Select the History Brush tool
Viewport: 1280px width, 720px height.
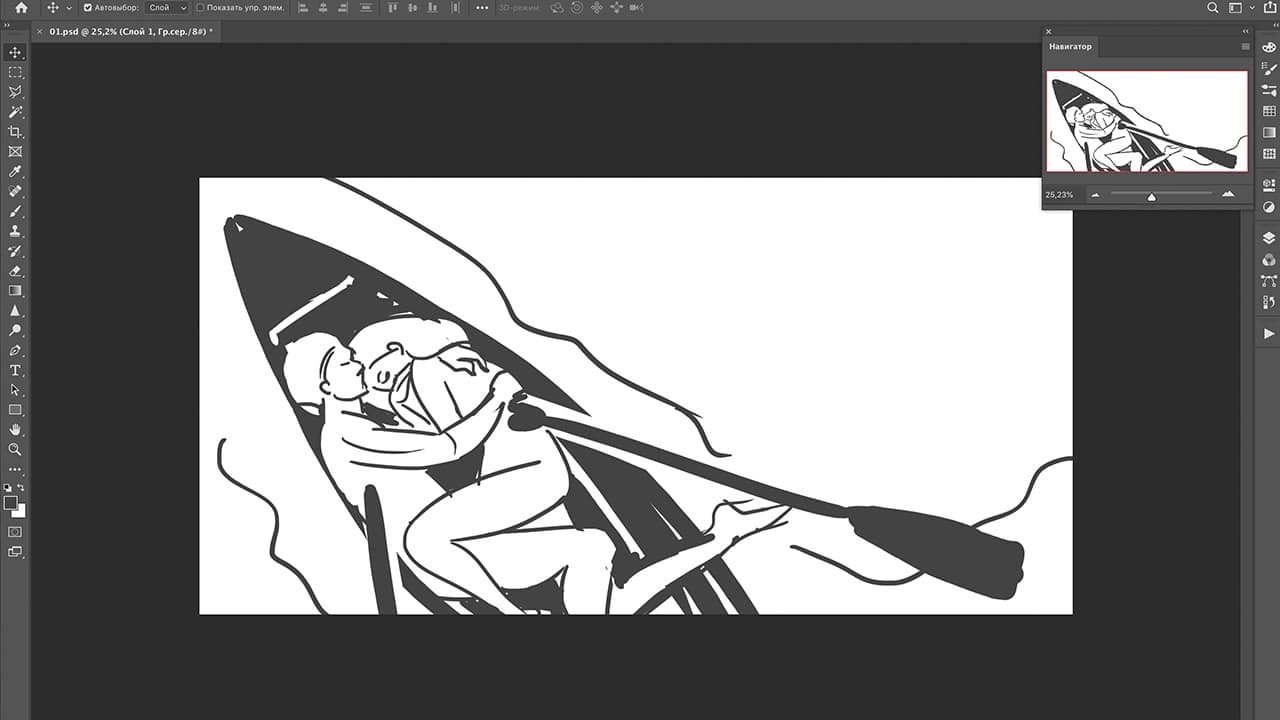pos(15,251)
